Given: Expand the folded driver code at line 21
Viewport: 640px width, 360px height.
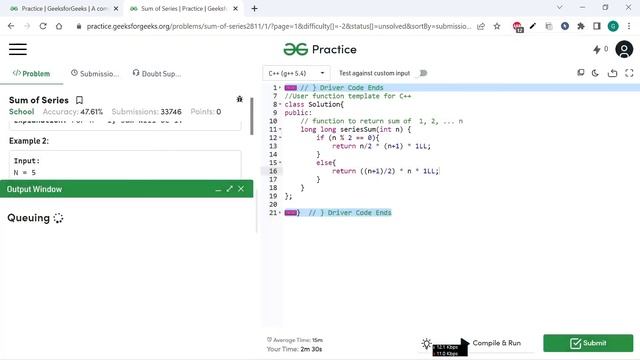Looking at the screenshot, I should coord(290,213).
